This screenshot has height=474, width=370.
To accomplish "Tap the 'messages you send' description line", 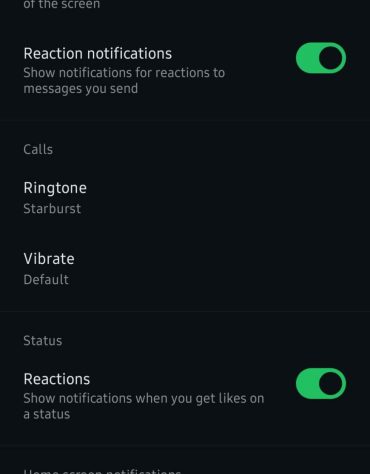I will 81,89.
